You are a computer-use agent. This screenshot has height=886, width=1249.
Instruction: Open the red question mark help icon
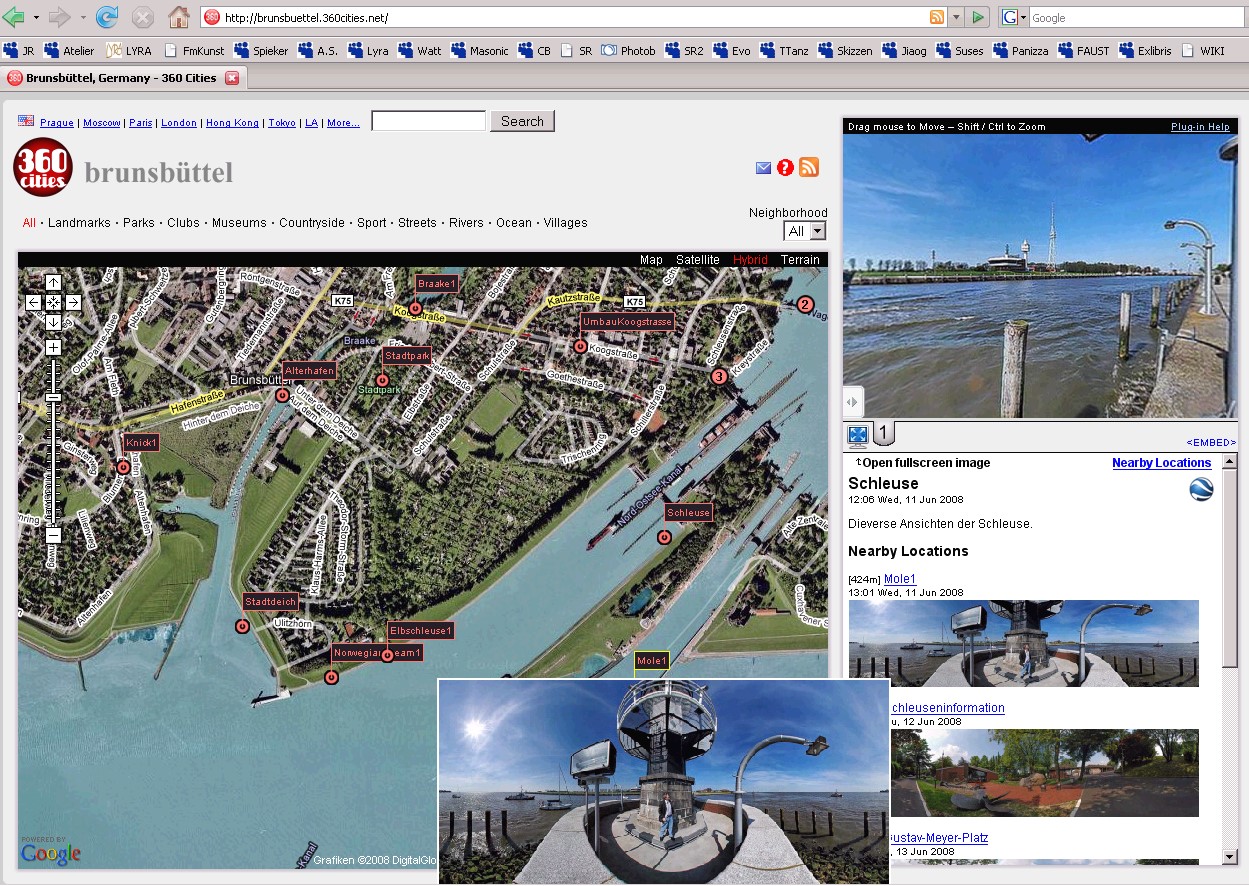point(785,168)
